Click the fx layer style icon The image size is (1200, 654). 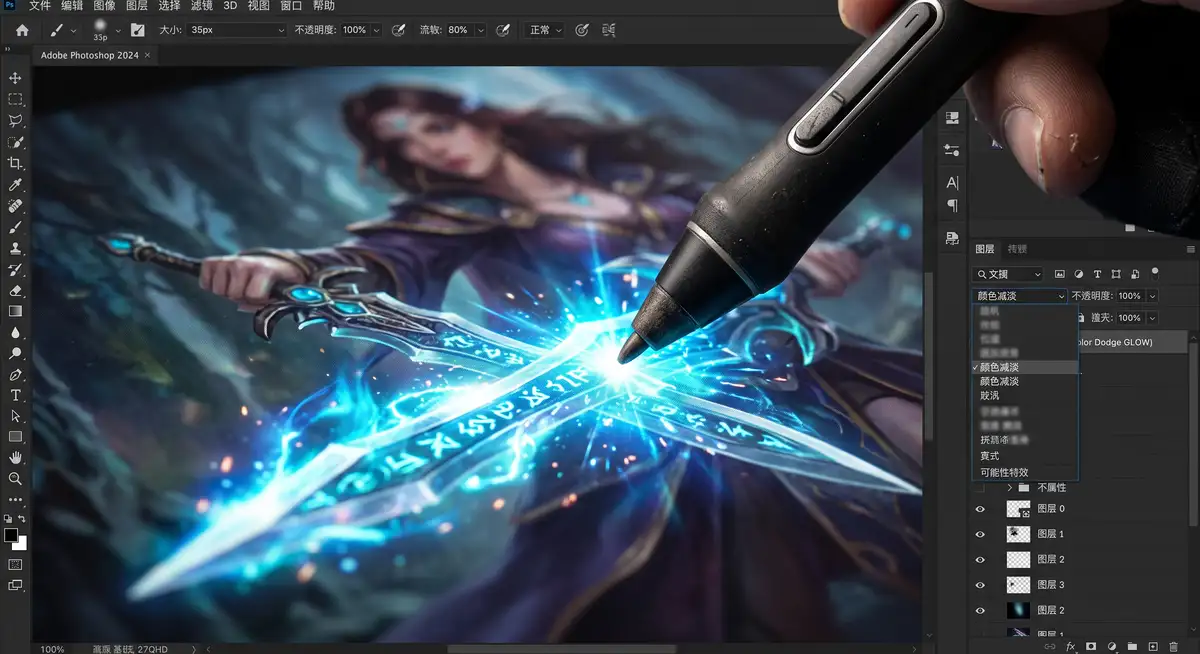[1070, 647]
